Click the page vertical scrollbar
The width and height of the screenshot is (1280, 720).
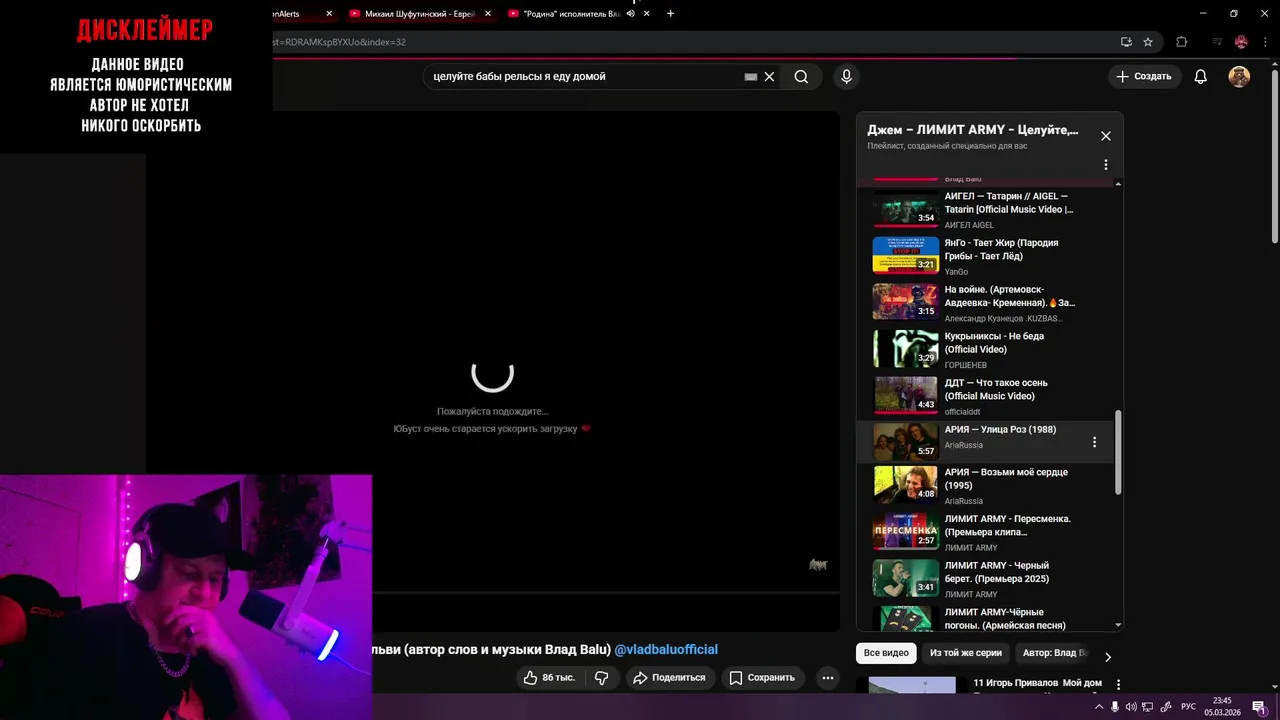tap(1274, 155)
